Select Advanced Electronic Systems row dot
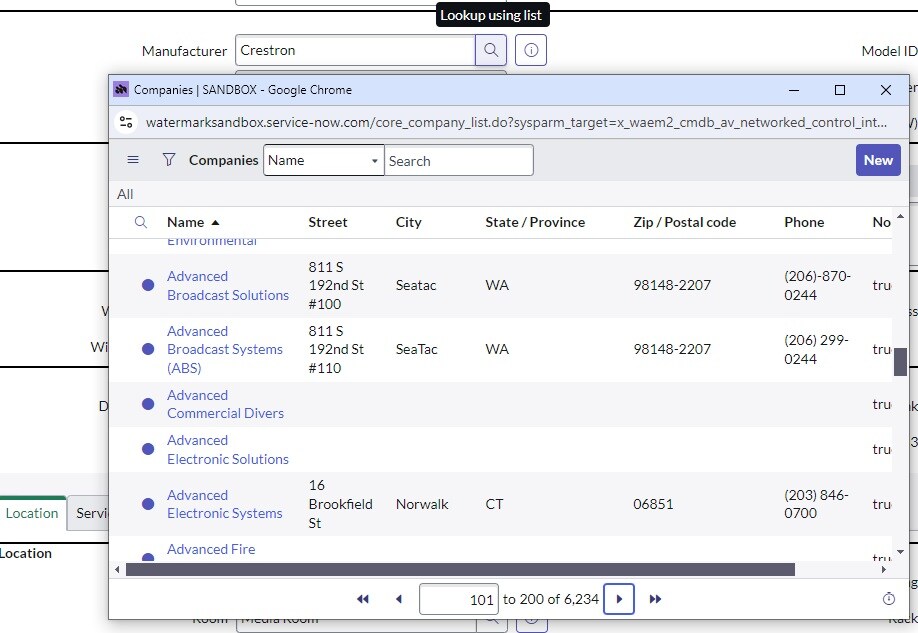Image resolution: width=918 pixels, height=633 pixels. click(148, 504)
